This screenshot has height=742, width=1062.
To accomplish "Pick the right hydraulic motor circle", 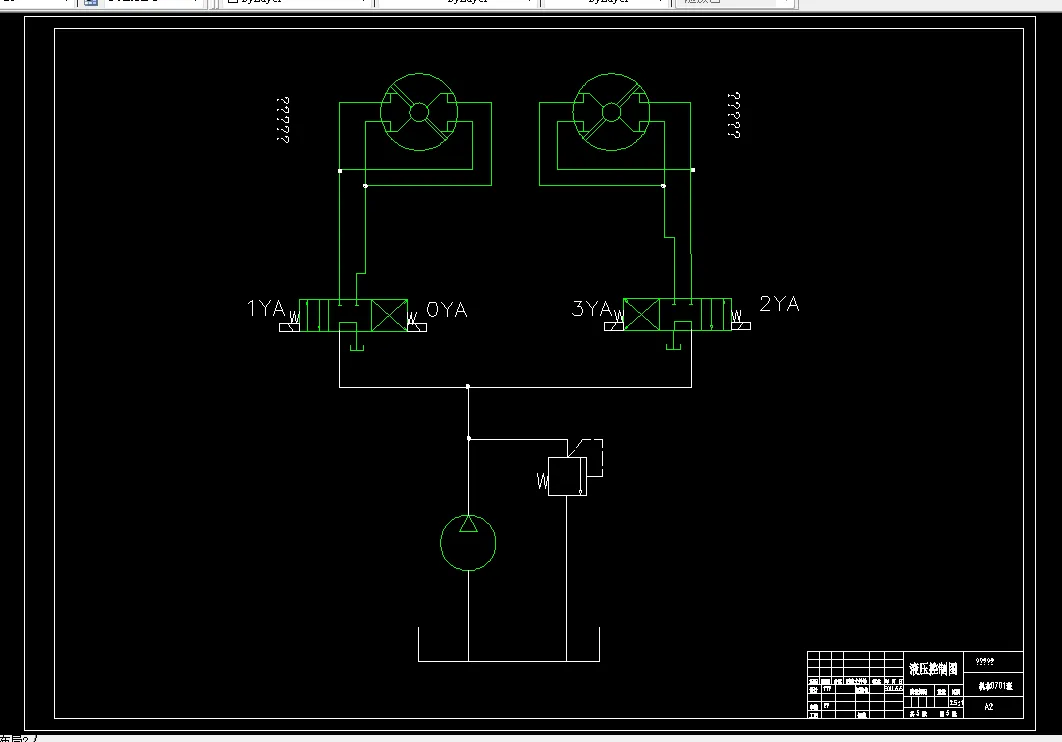I will (x=611, y=112).
